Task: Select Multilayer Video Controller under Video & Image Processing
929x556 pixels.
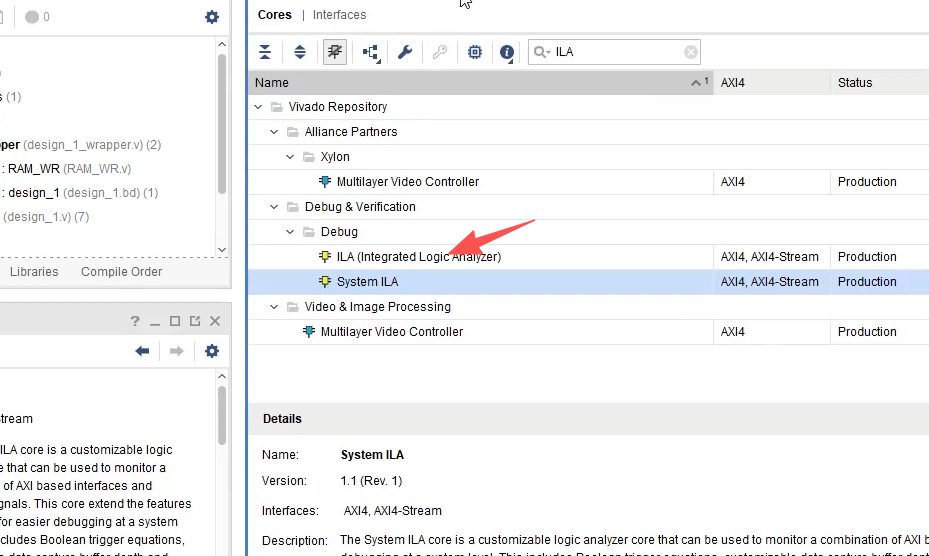Action: click(392, 332)
